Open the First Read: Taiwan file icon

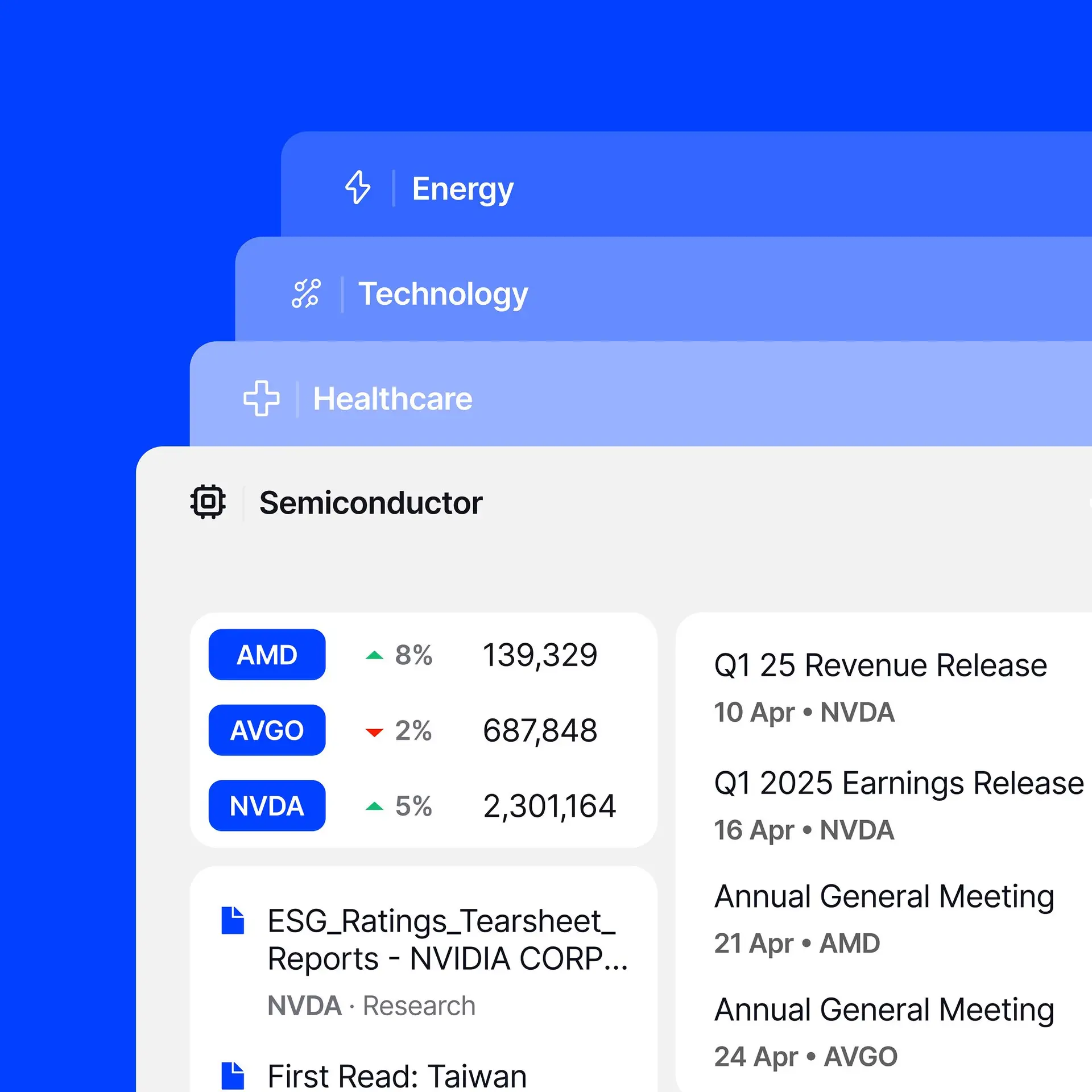pyautogui.click(x=233, y=1076)
